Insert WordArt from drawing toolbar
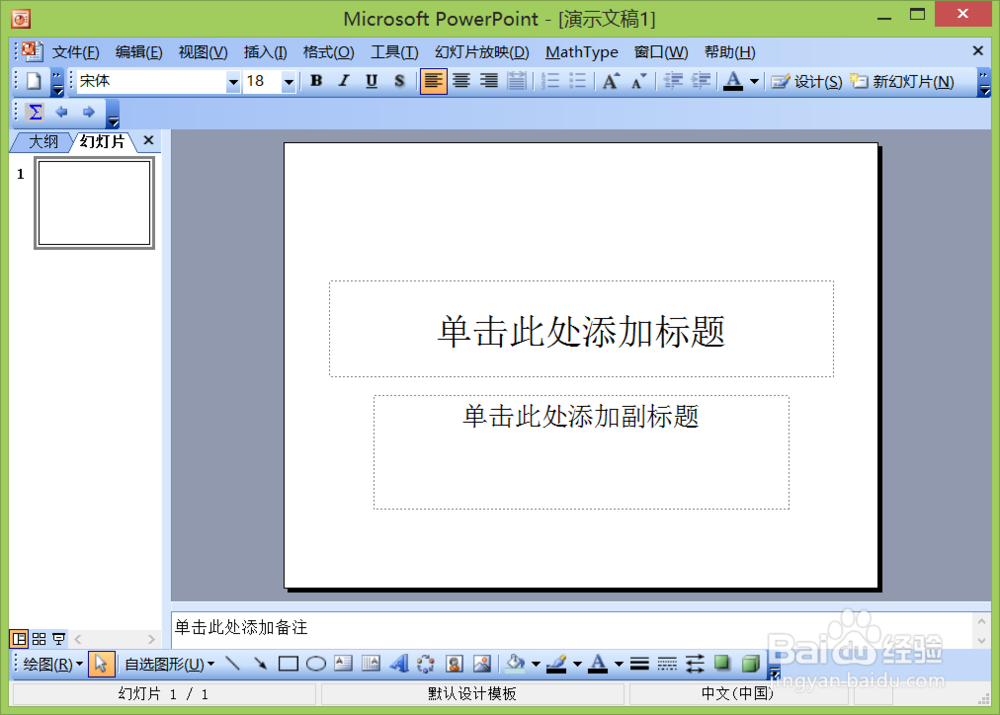The image size is (1000, 715). [399, 664]
